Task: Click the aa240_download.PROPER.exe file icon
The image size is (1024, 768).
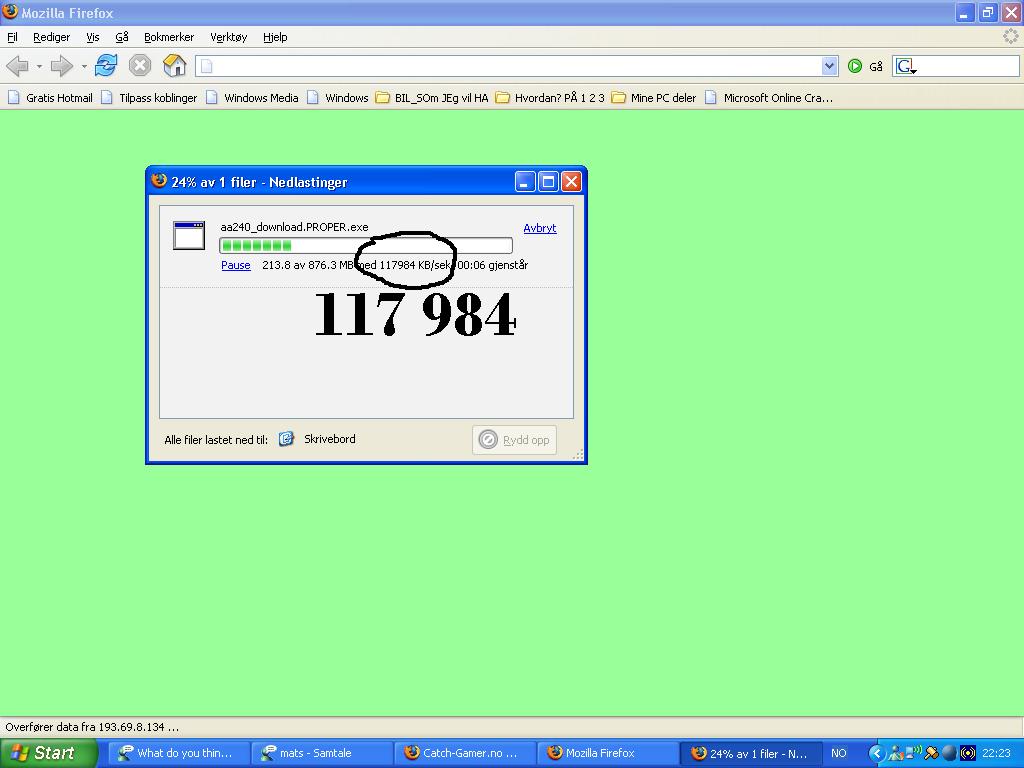Action: [189, 236]
